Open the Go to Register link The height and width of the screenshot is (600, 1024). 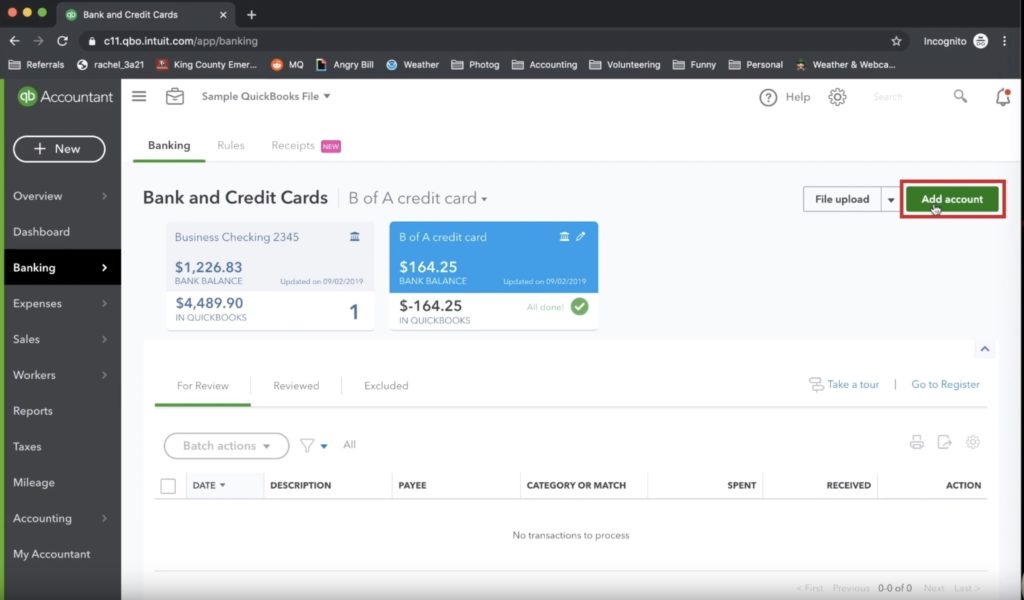945,385
